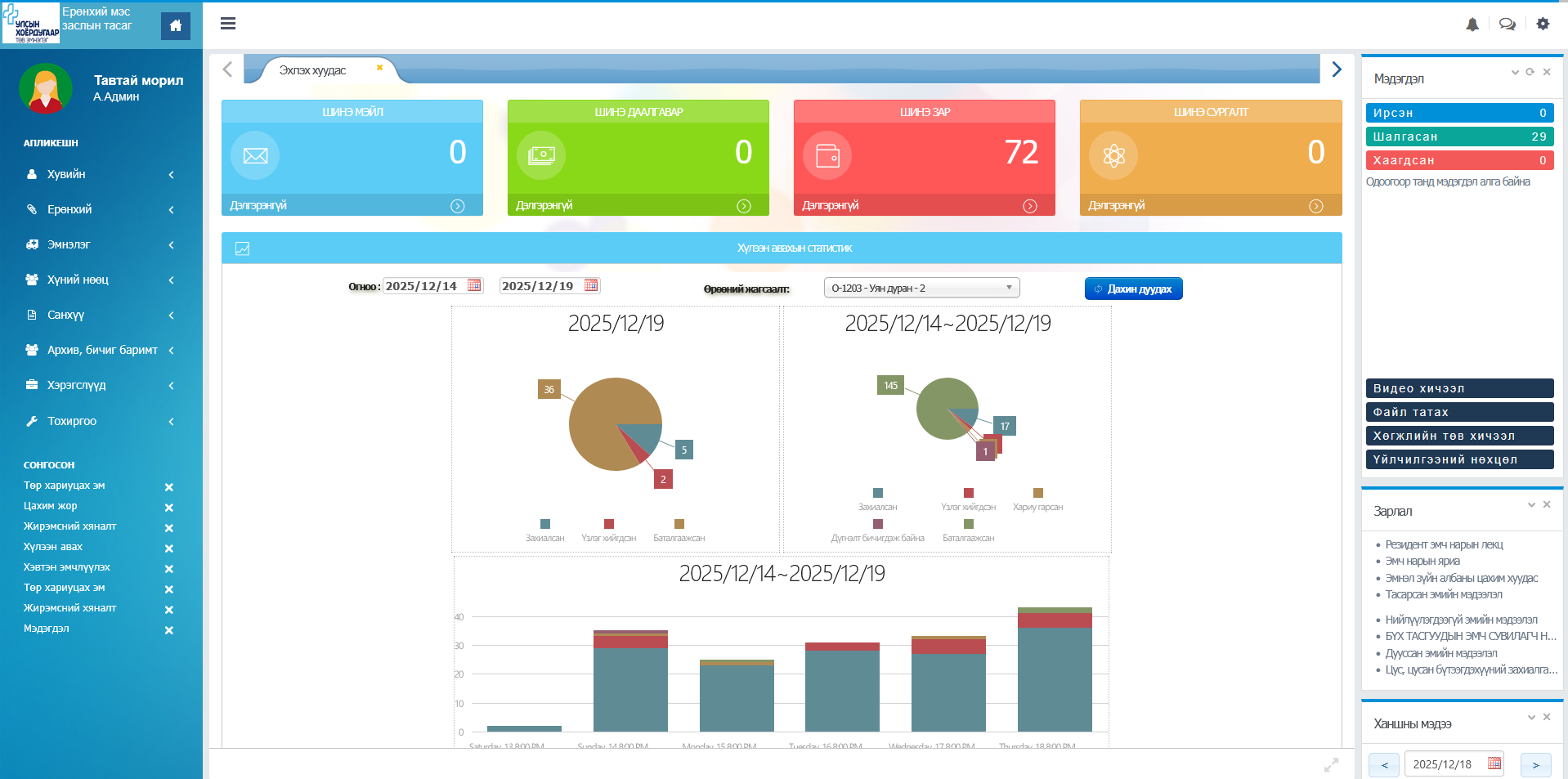Viewport: 1568px width, 779px height.
Task: Open the settings gear icon
Action: point(1543,25)
